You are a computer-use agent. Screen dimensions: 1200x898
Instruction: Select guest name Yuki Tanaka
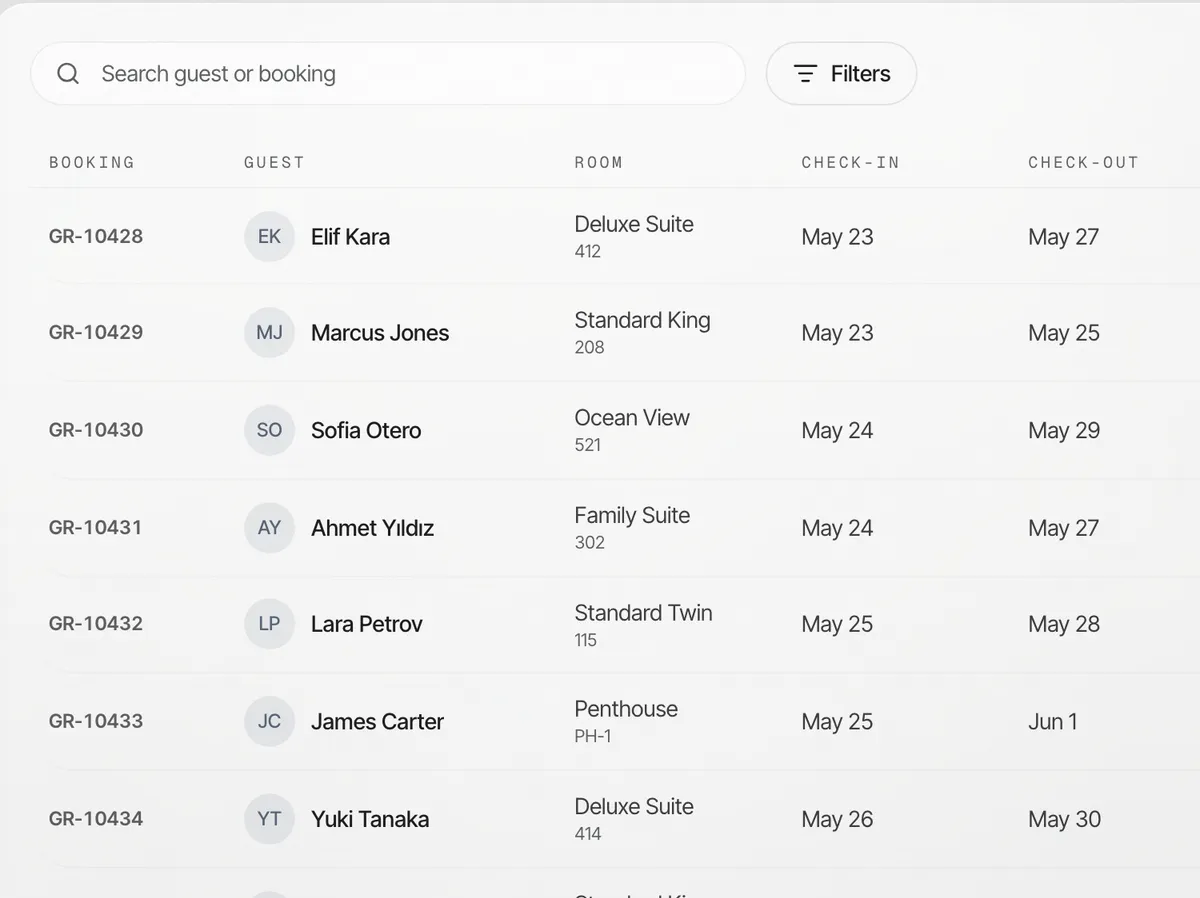click(370, 819)
